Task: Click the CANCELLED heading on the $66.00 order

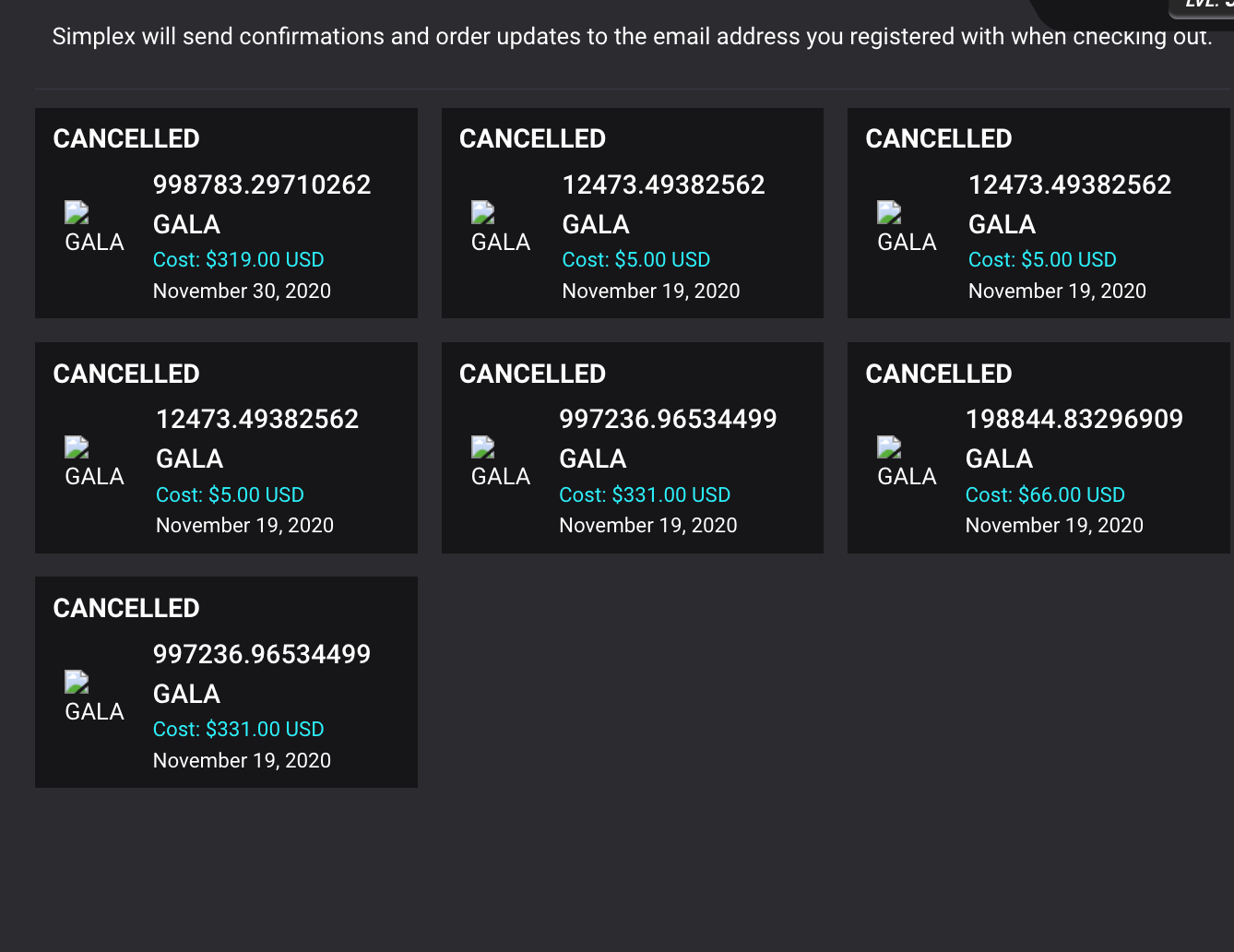Action: [938, 374]
